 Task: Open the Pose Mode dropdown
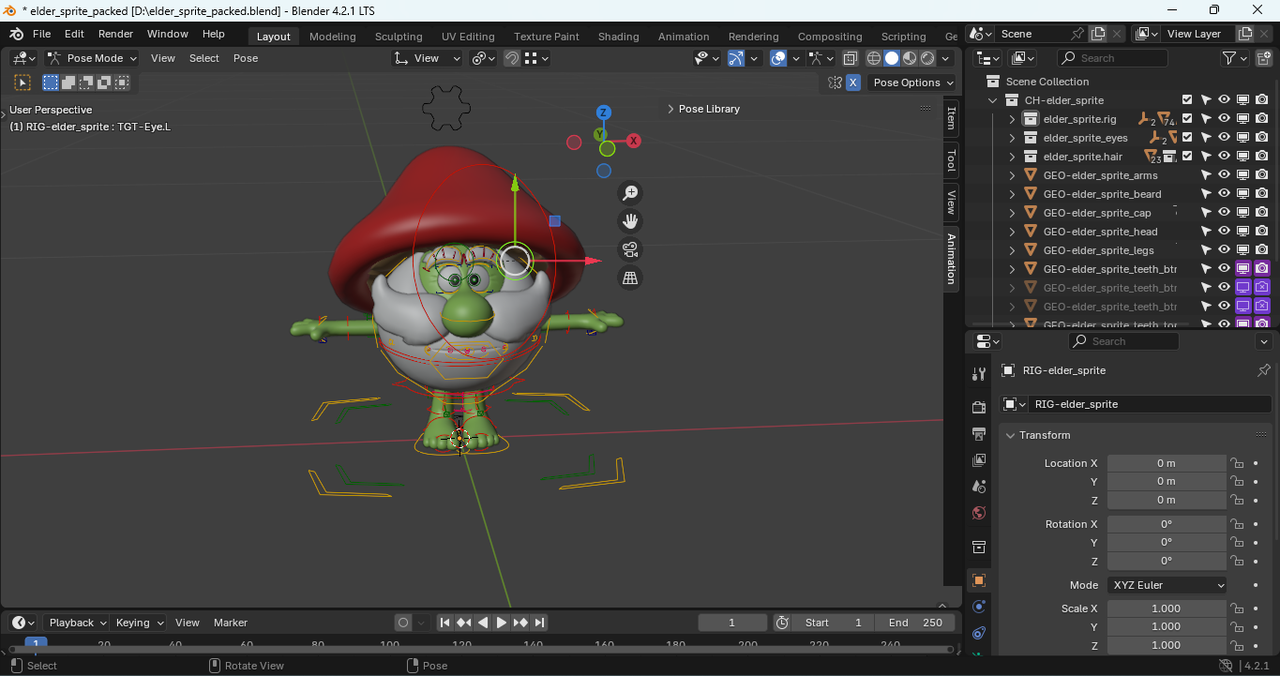(91, 58)
